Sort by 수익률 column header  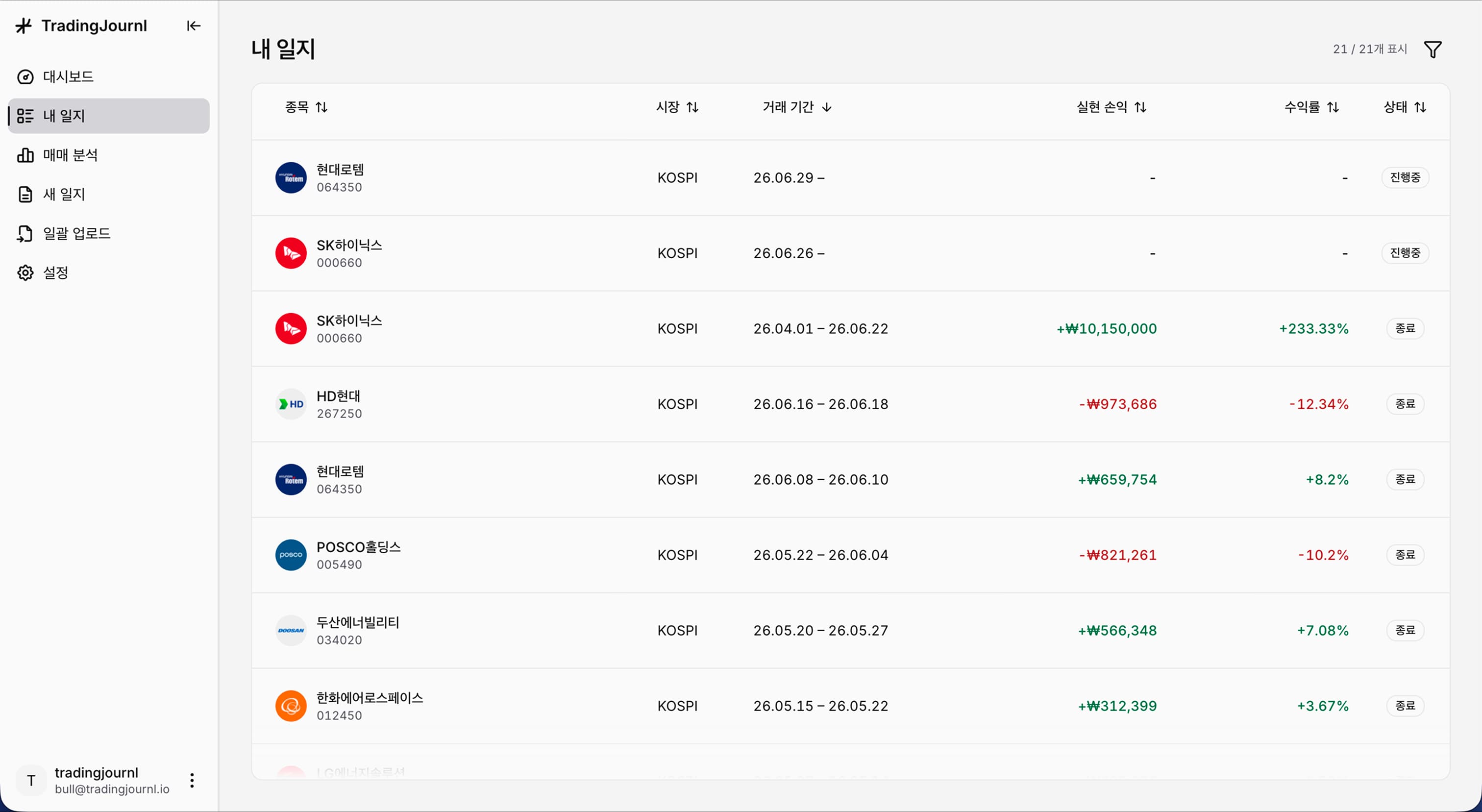(1312, 107)
